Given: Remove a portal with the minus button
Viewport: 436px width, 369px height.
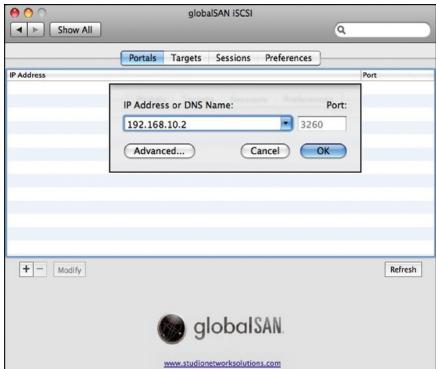Looking at the screenshot, I should [x=40, y=269].
